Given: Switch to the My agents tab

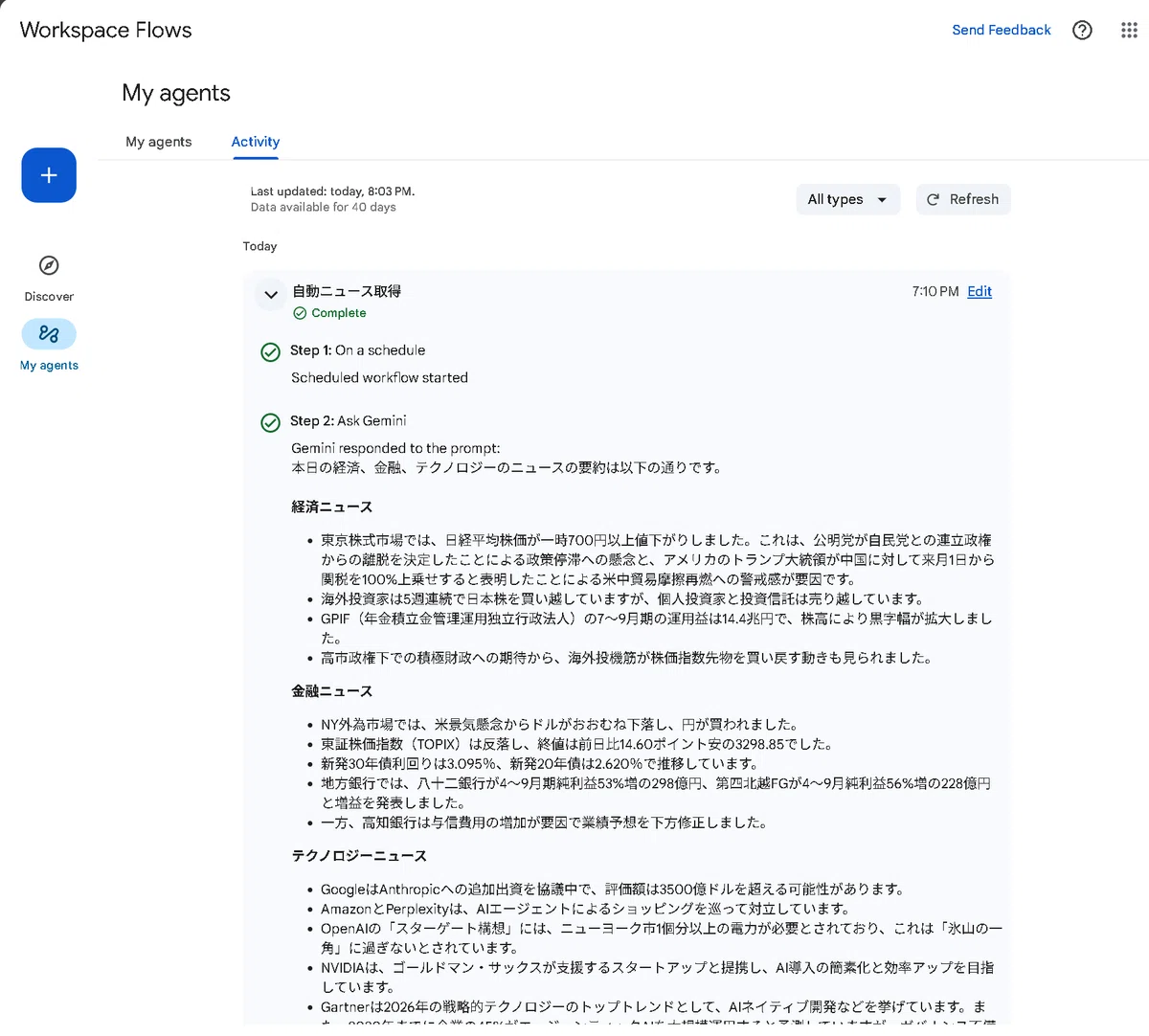Looking at the screenshot, I should coord(159,142).
